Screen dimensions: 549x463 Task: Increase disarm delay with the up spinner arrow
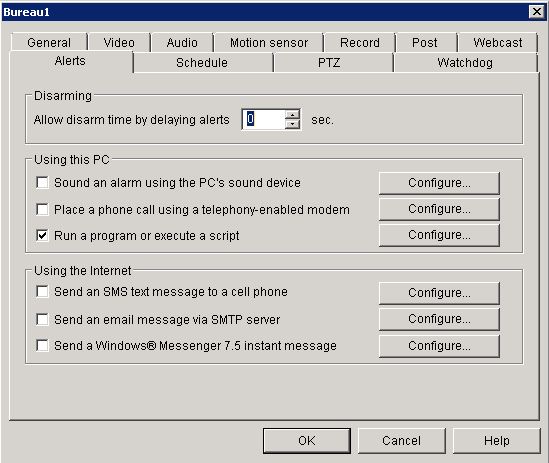coord(292,115)
